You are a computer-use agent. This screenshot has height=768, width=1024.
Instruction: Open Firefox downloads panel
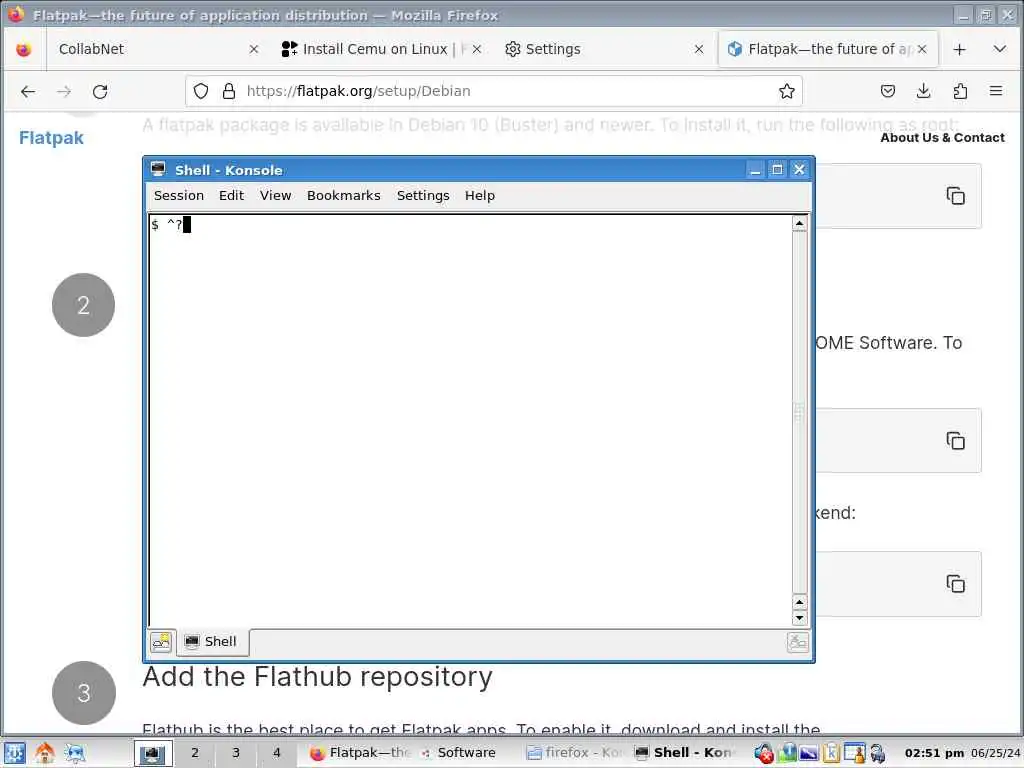pos(923,91)
